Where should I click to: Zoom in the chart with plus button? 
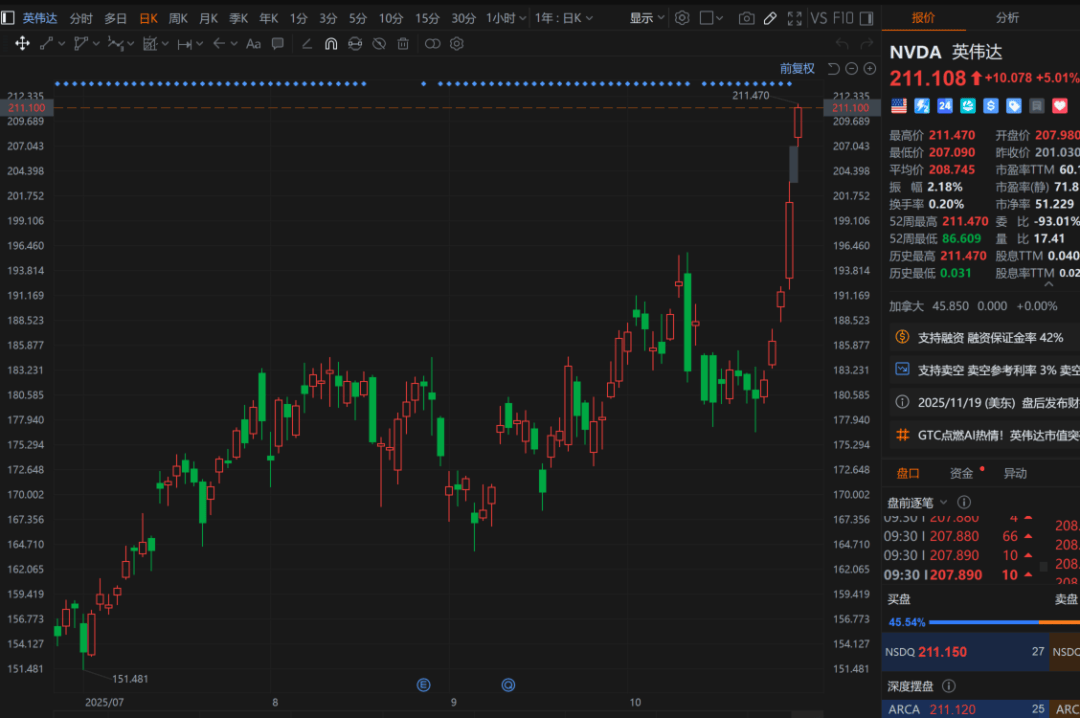point(869,68)
